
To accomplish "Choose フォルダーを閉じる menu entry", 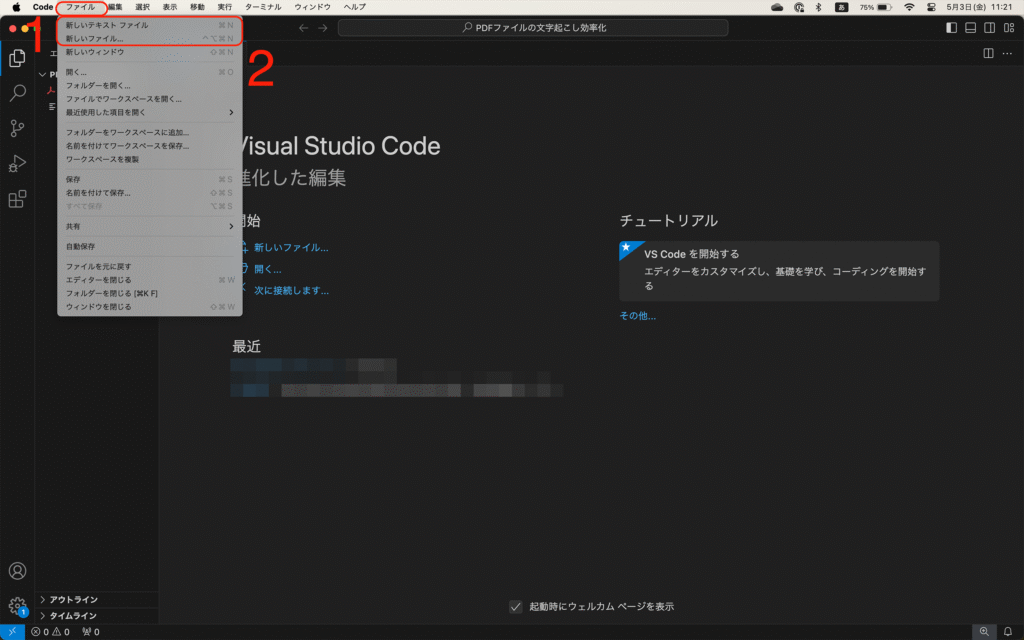I will 150,293.
